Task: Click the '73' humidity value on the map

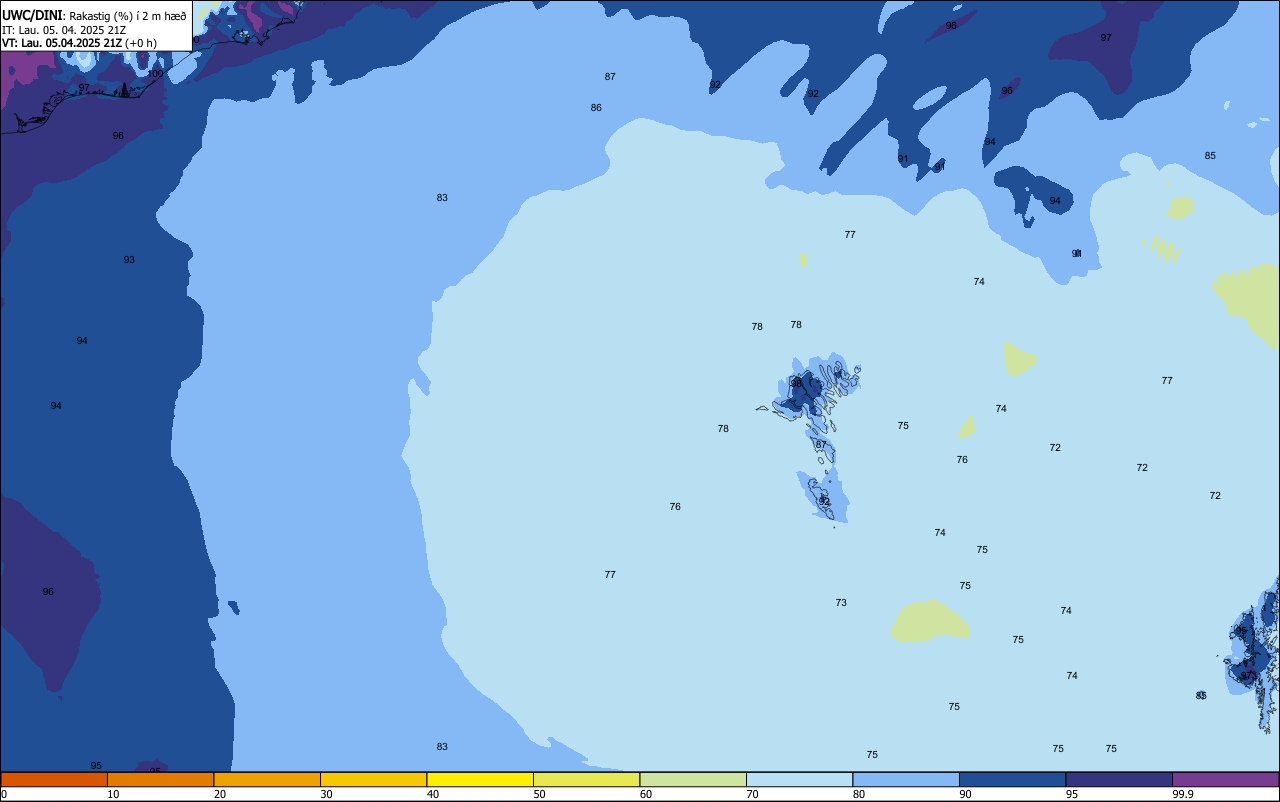Action: tap(841, 603)
